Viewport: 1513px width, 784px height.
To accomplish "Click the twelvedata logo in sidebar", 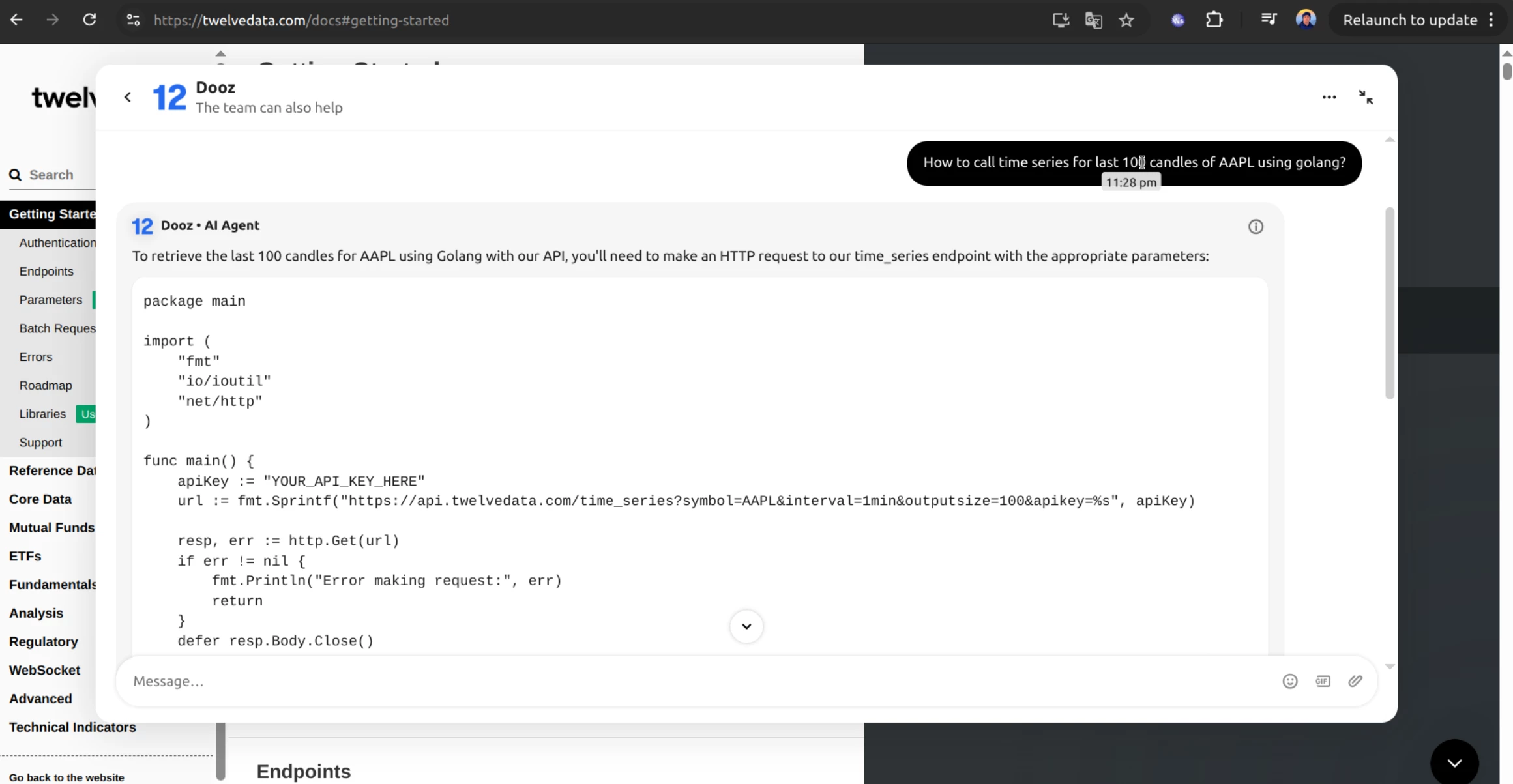I will tap(64, 98).
